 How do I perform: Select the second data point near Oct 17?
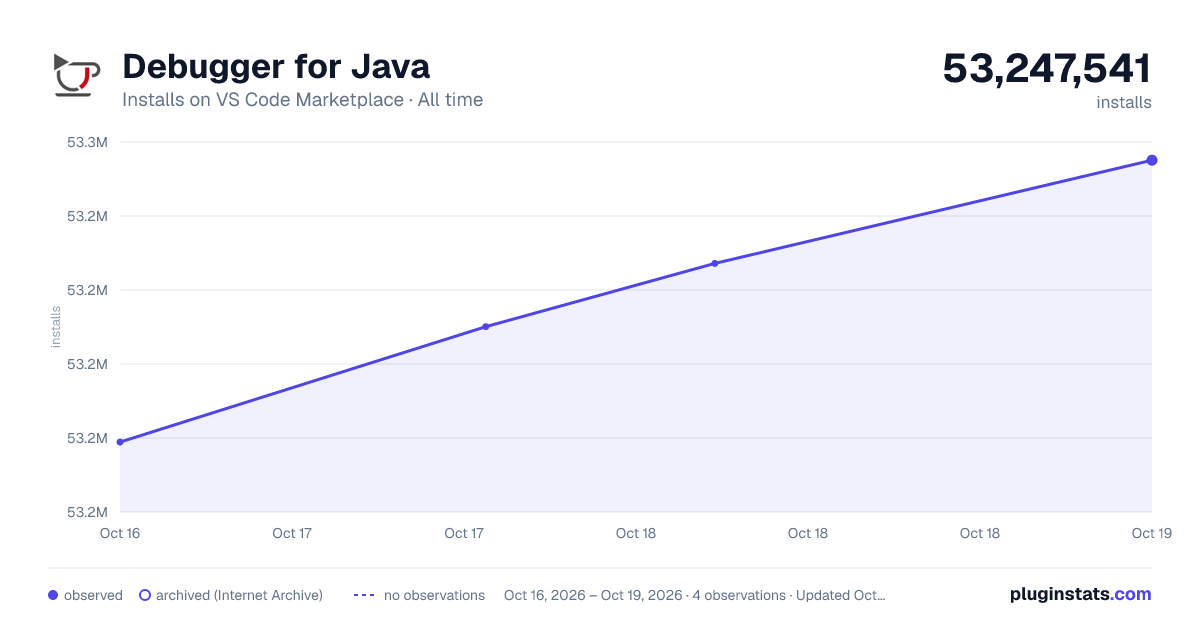486,326
